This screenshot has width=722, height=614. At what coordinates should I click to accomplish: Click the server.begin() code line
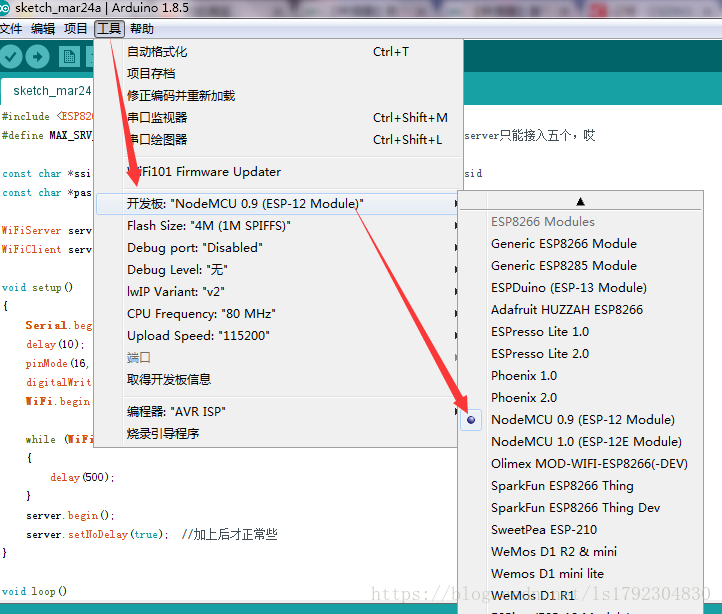click(x=70, y=515)
